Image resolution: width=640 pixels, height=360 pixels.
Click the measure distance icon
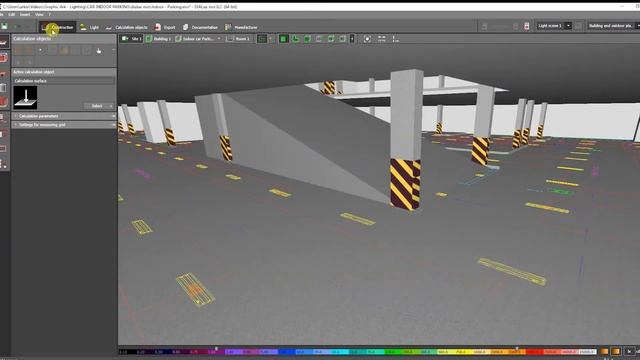[x=382, y=39]
